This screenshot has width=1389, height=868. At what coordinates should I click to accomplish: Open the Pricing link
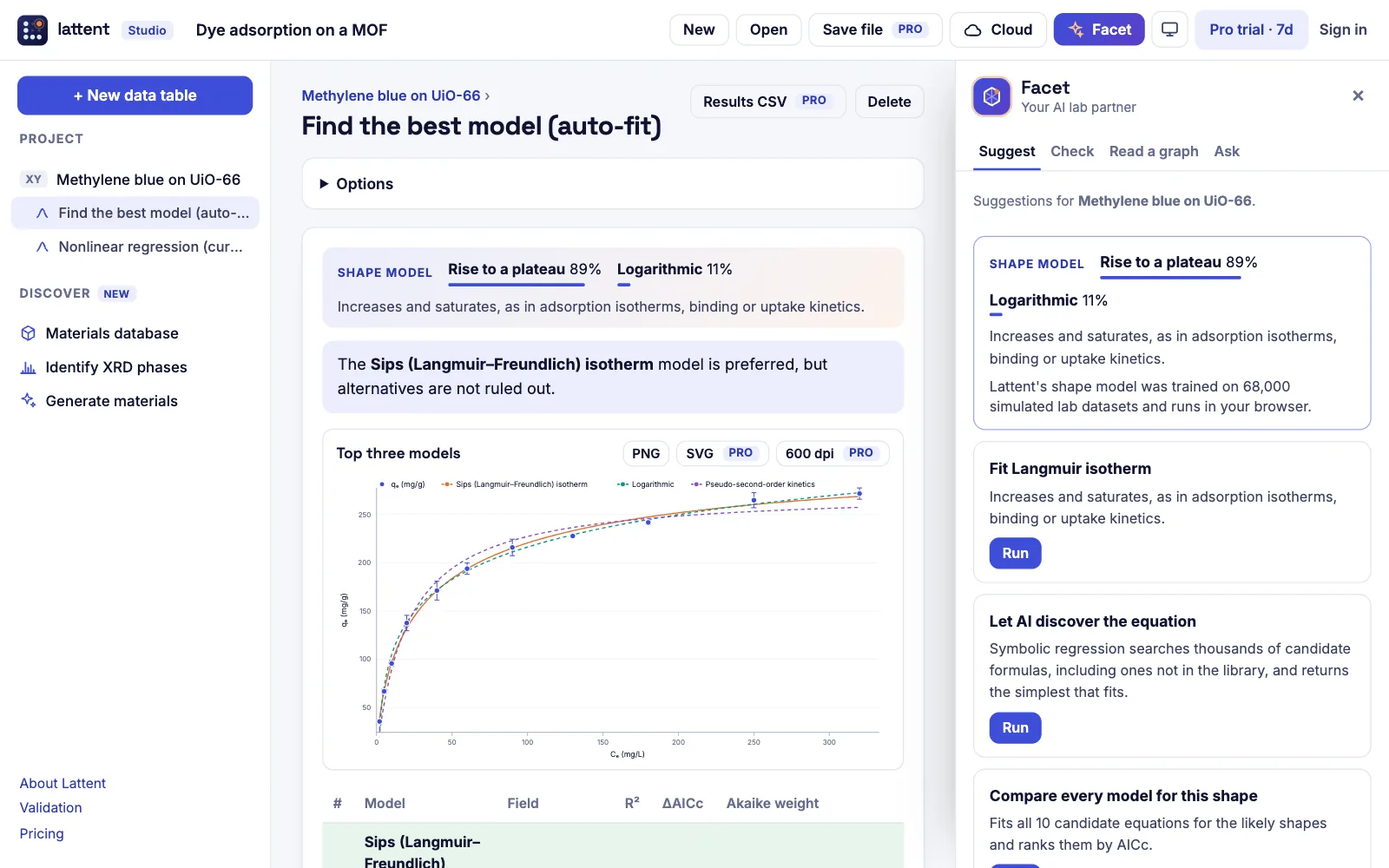[42, 833]
